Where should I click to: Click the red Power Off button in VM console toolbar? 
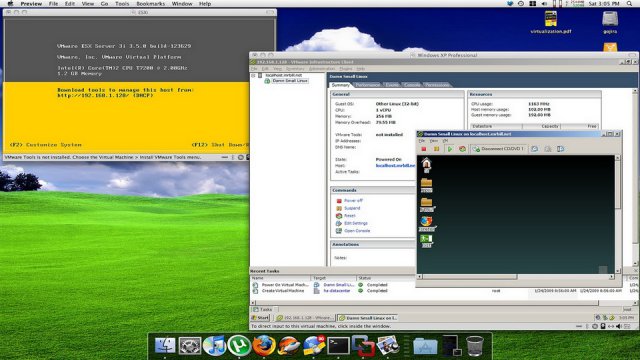point(424,149)
